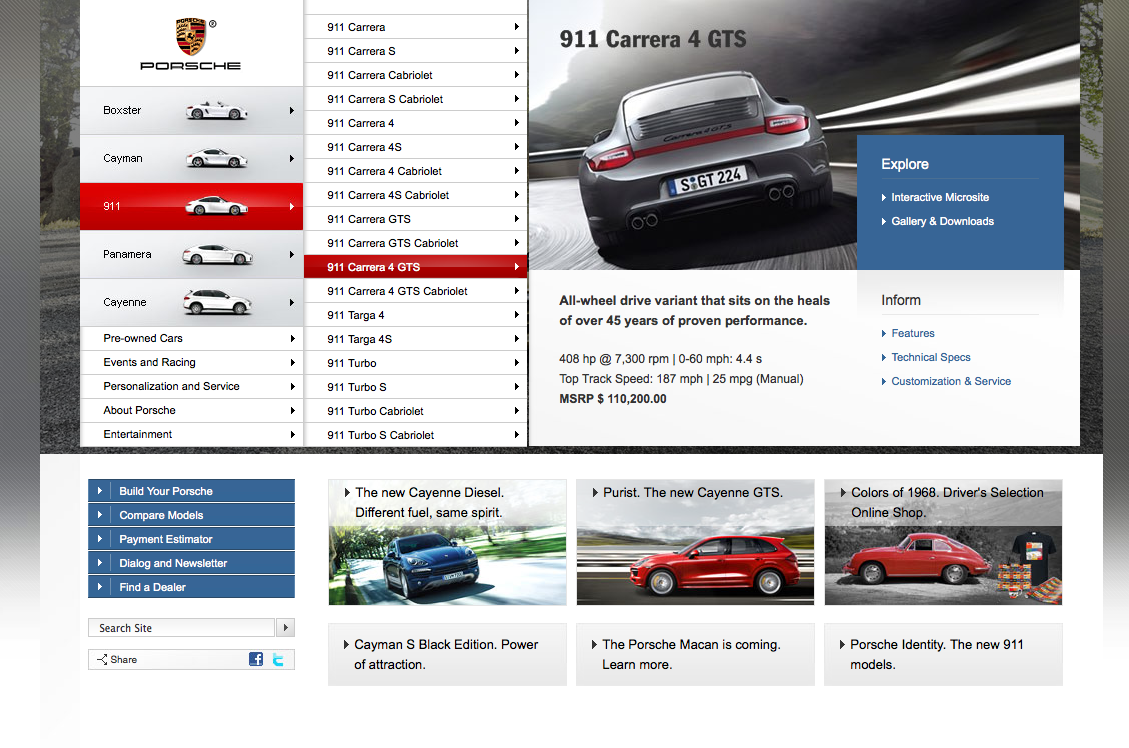The height and width of the screenshot is (748, 1129).
Task: Click inside the Search Site field
Action: 181,628
